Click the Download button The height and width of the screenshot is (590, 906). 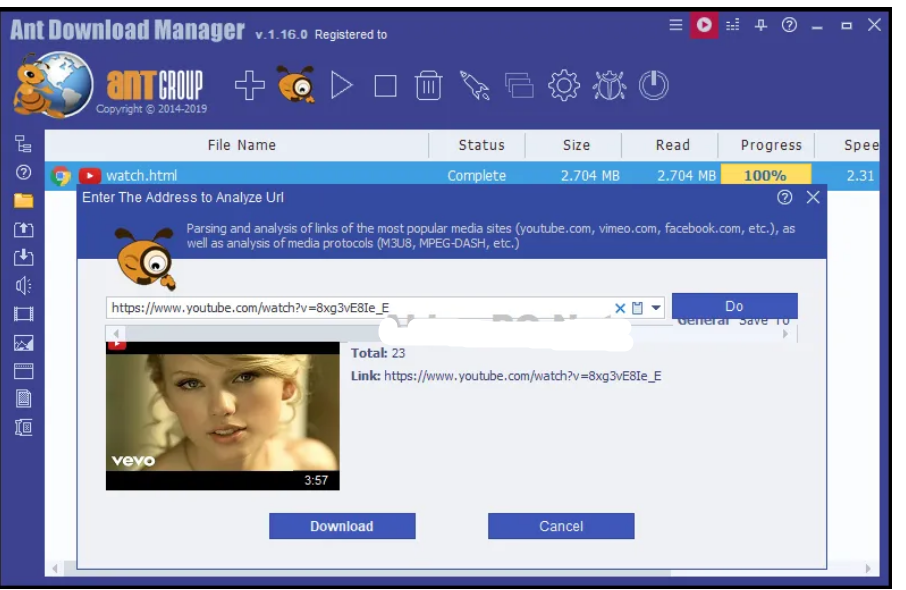coord(341,526)
